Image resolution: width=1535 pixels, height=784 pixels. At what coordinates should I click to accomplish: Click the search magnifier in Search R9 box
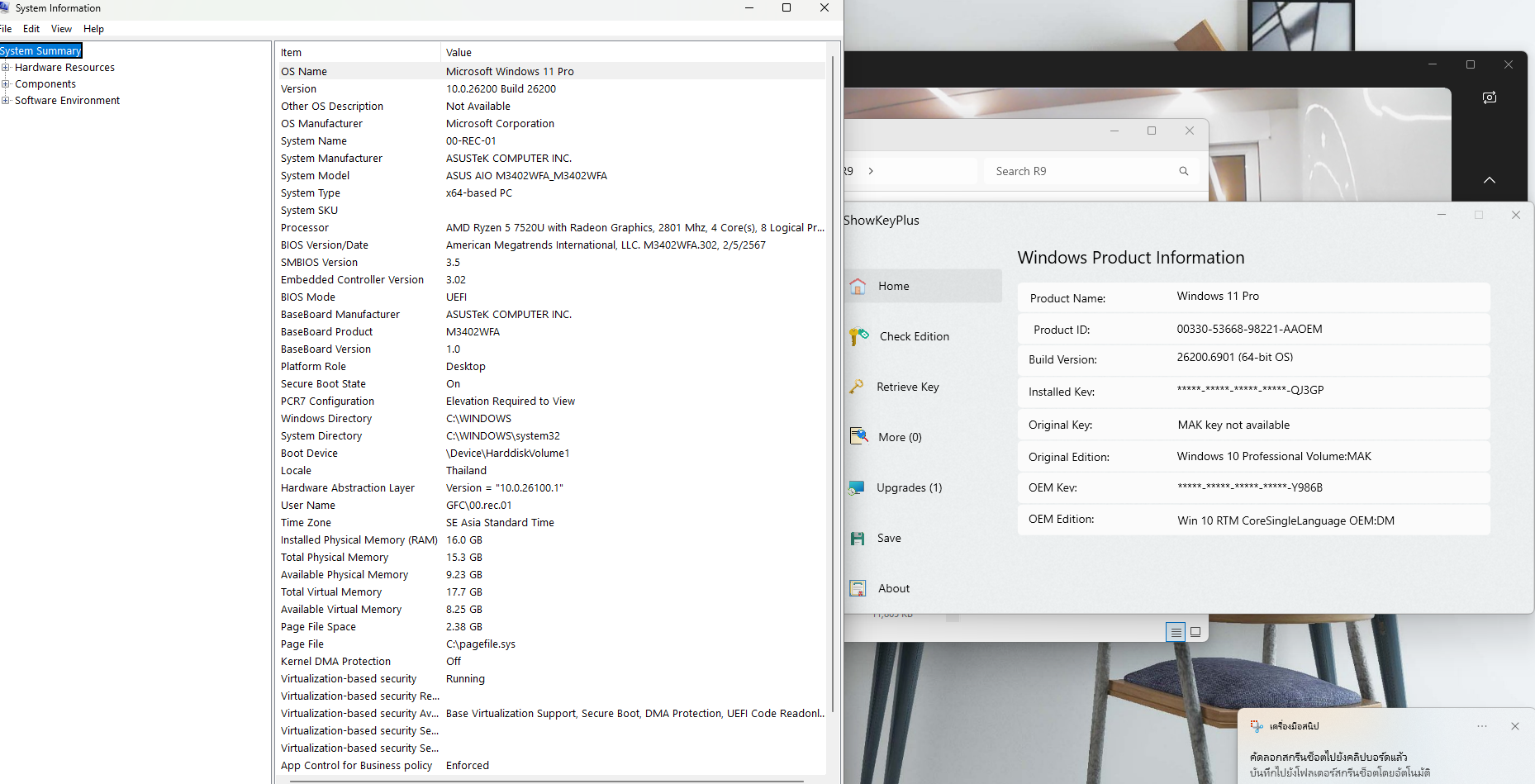point(1183,171)
